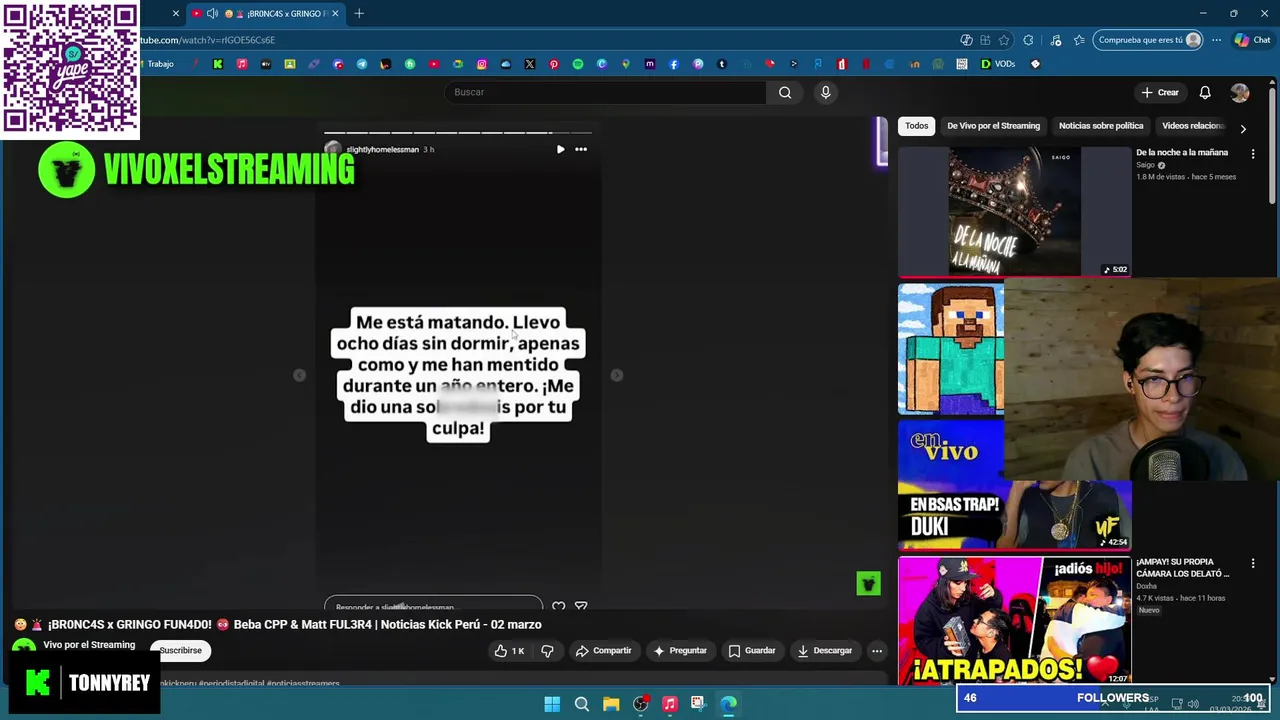Click the Guardar button
1280x720 pixels.
[x=752, y=651]
